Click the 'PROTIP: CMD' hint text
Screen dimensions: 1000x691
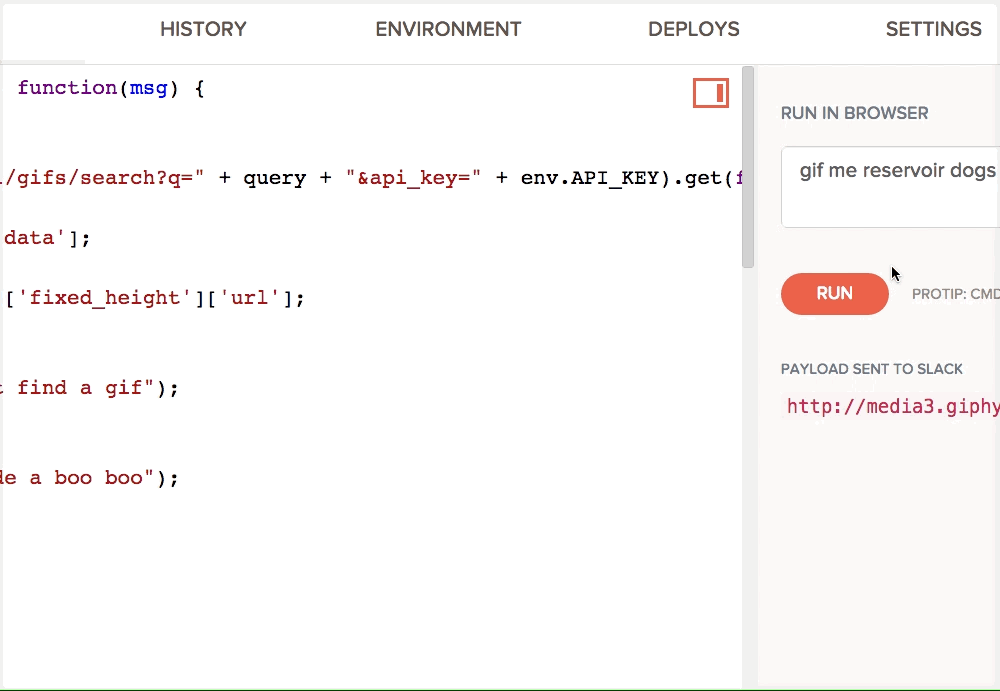pos(955,294)
